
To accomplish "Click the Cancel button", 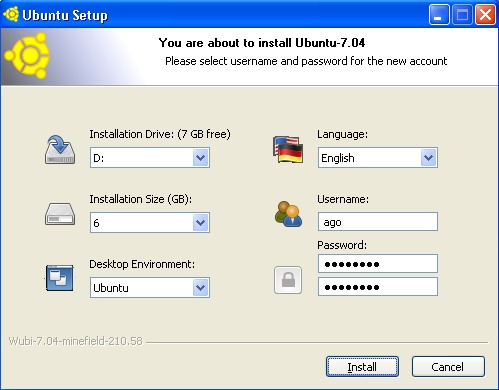I will pyautogui.click(x=448, y=367).
